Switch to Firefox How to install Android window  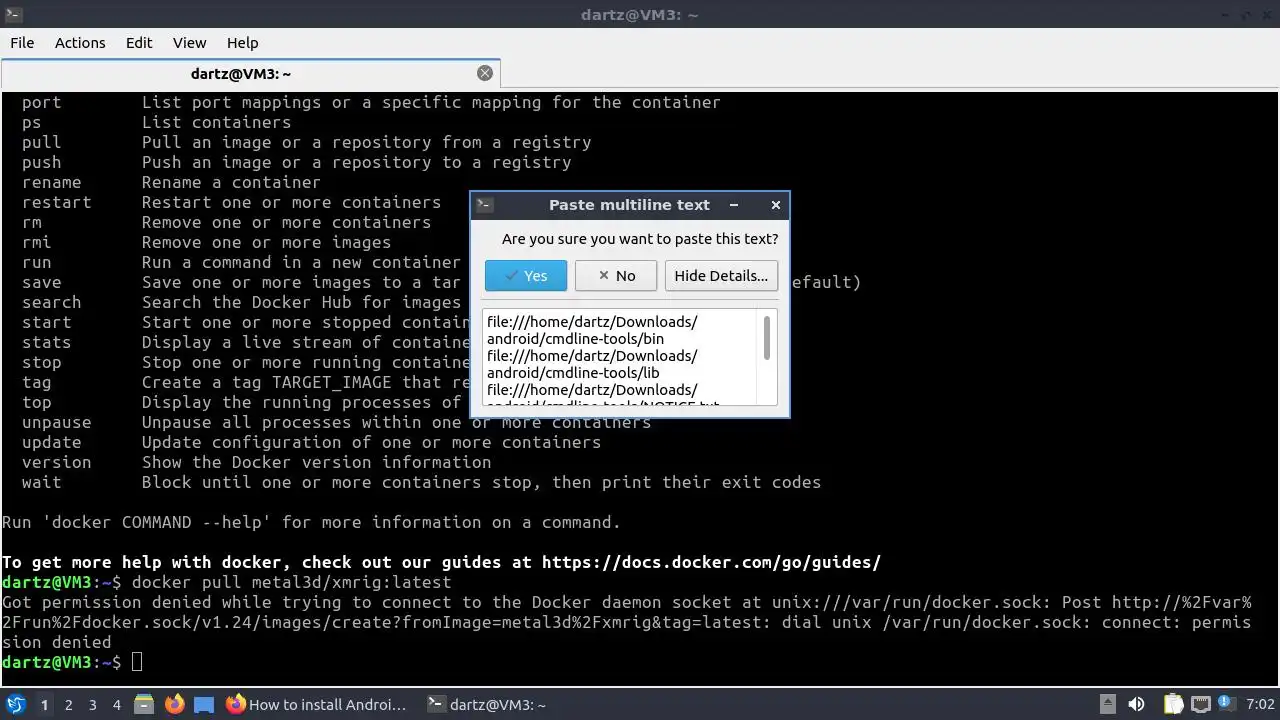(x=318, y=704)
